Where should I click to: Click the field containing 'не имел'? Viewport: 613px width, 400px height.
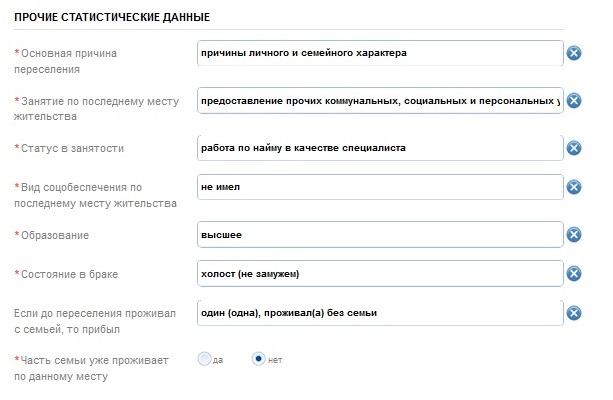380,187
